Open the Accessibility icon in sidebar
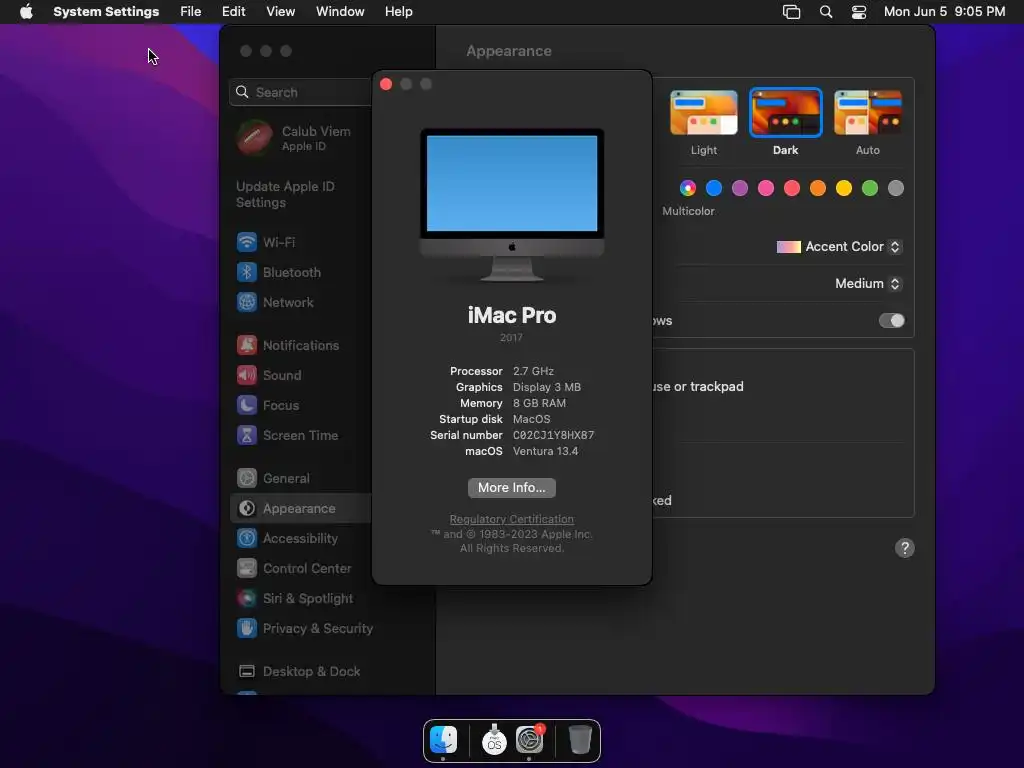The height and width of the screenshot is (768, 1024). (x=247, y=538)
